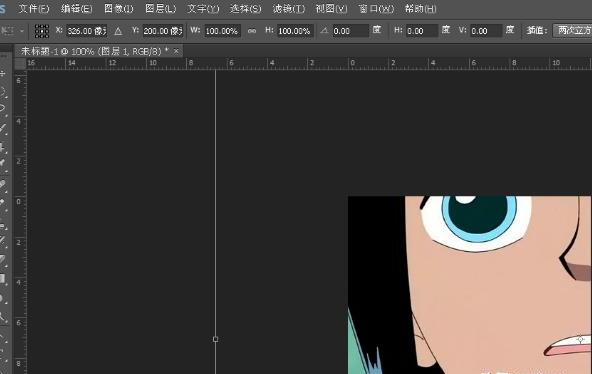Click the H height field showing 100.00%
The height and width of the screenshot is (374, 592).
tap(295, 31)
